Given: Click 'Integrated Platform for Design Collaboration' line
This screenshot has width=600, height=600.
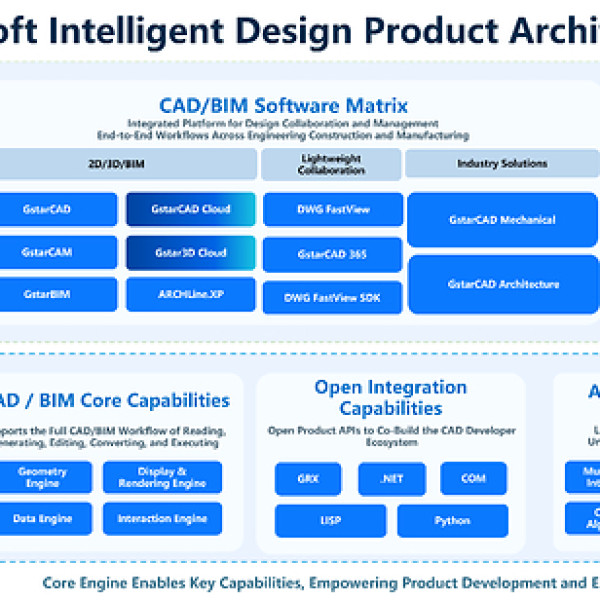Looking at the screenshot, I should (283, 124).
